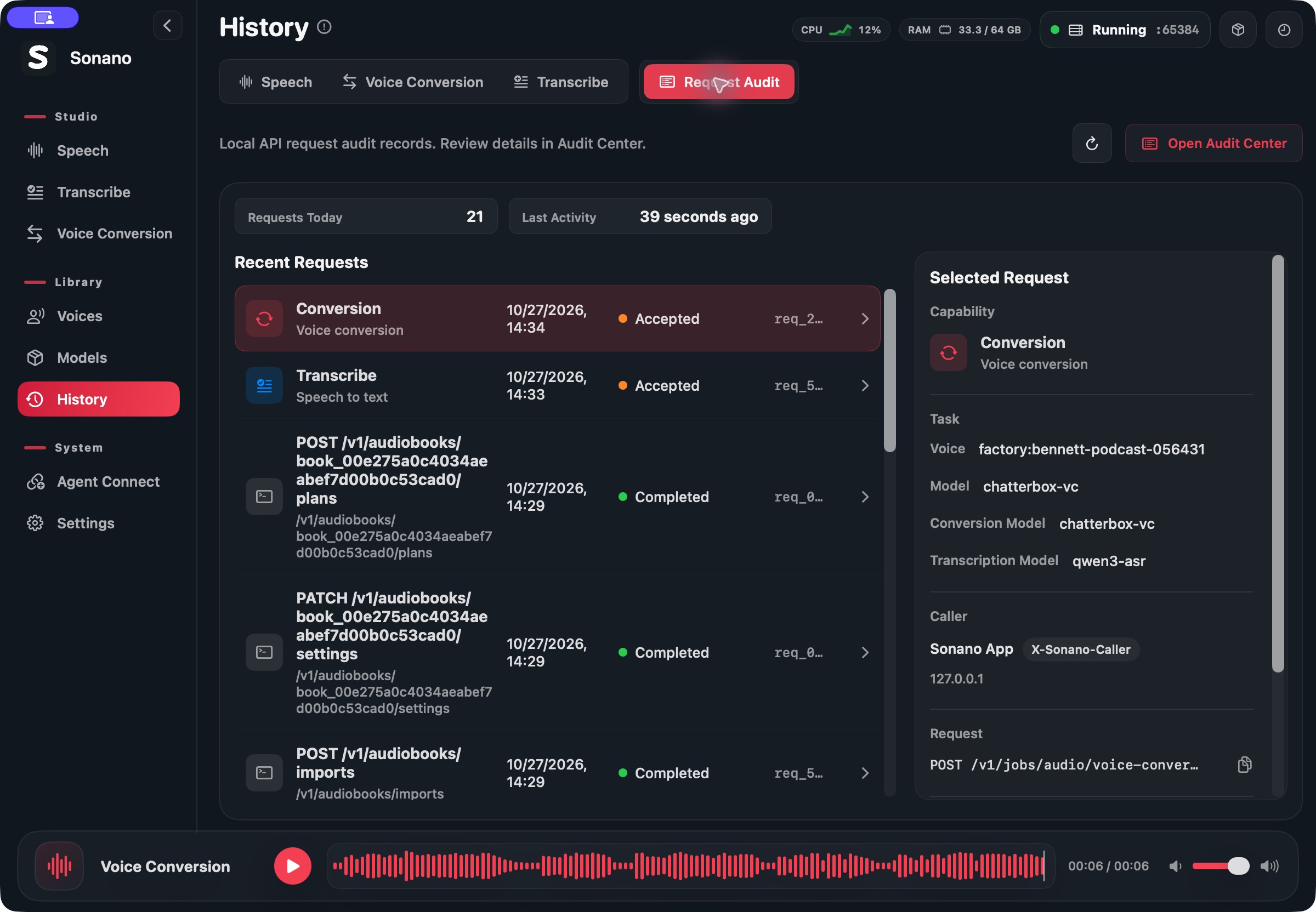Click the X-Sonano-Caller tag
This screenshot has width=1316, height=912.
[x=1080, y=649]
